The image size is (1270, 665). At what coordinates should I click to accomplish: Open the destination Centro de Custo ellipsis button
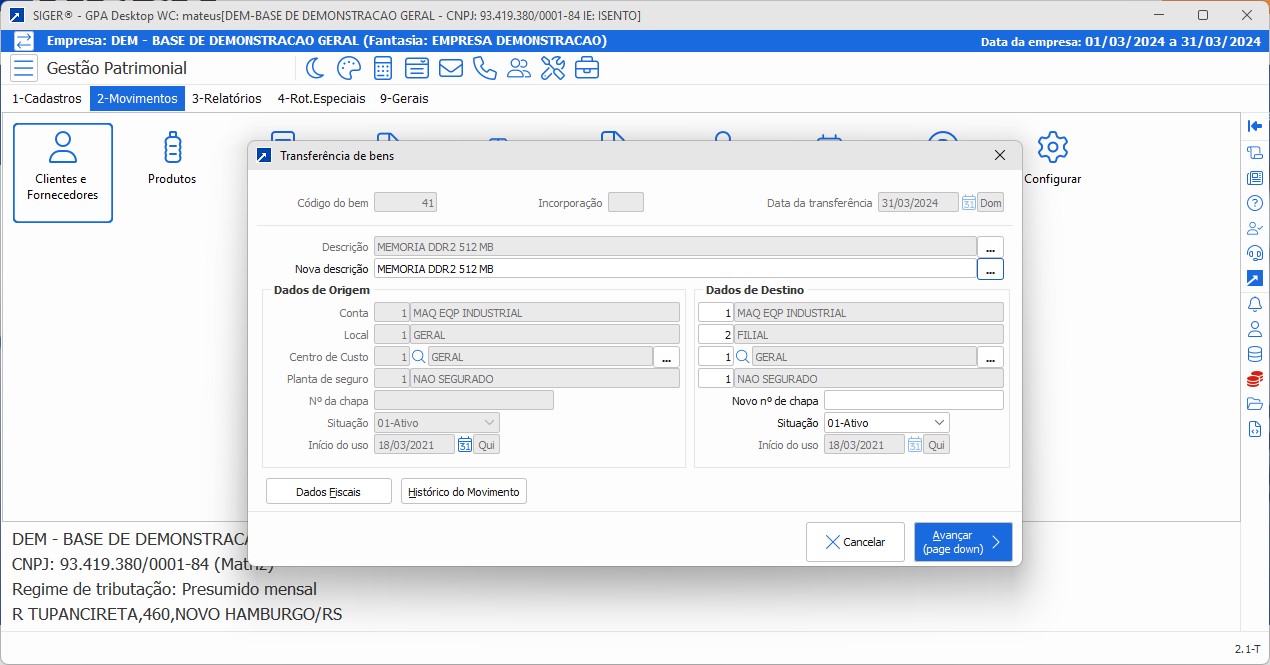coord(990,357)
